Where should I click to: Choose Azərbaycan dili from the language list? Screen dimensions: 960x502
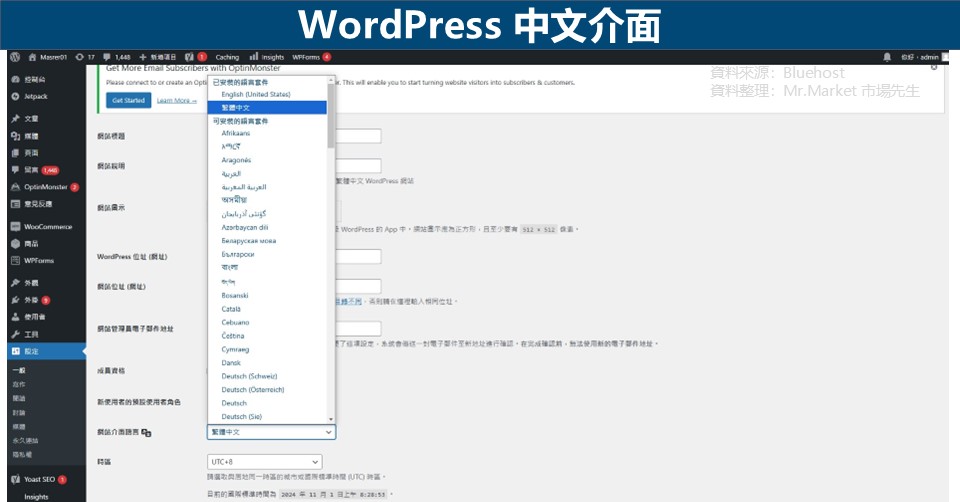point(245,227)
